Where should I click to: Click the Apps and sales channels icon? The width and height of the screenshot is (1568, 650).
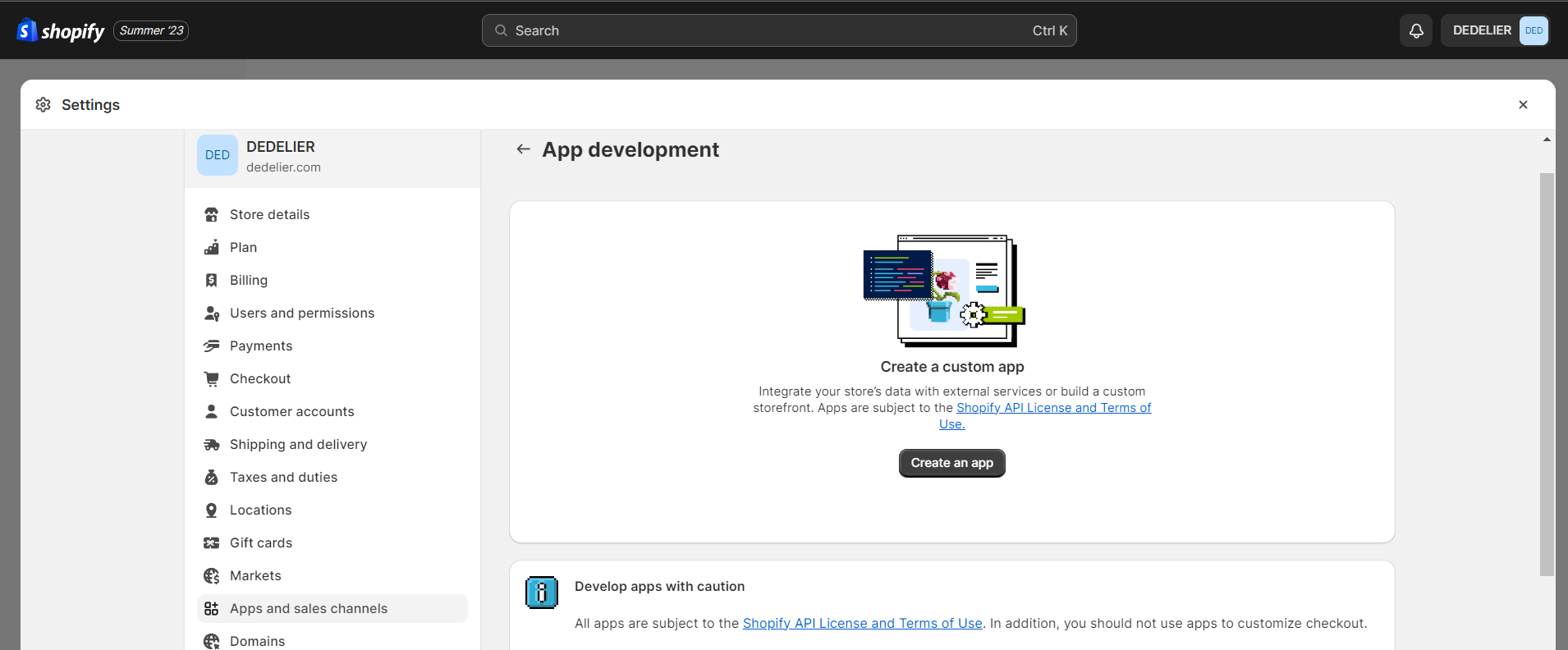(x=211, y=608)
